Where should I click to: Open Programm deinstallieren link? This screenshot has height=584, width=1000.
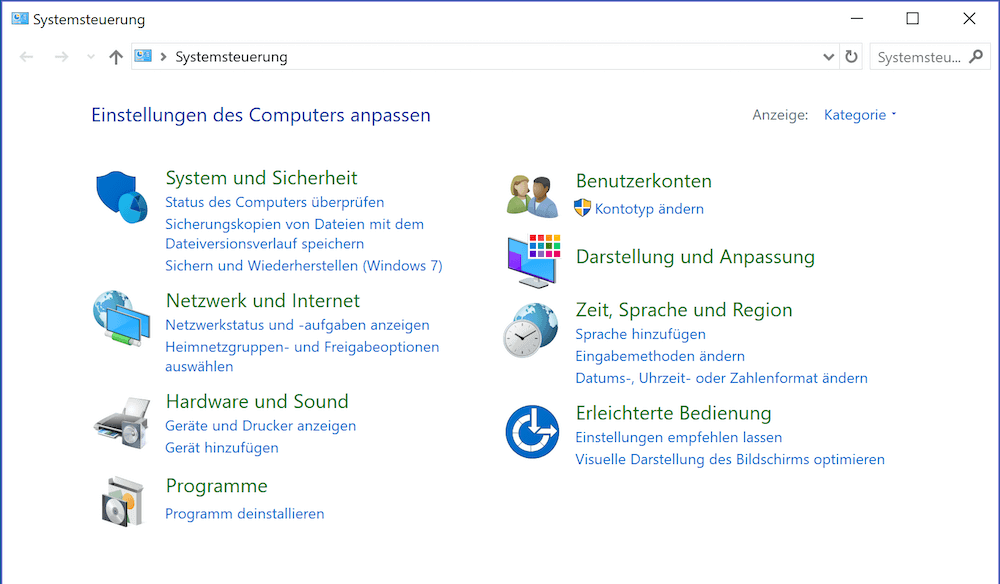(244, 514)
